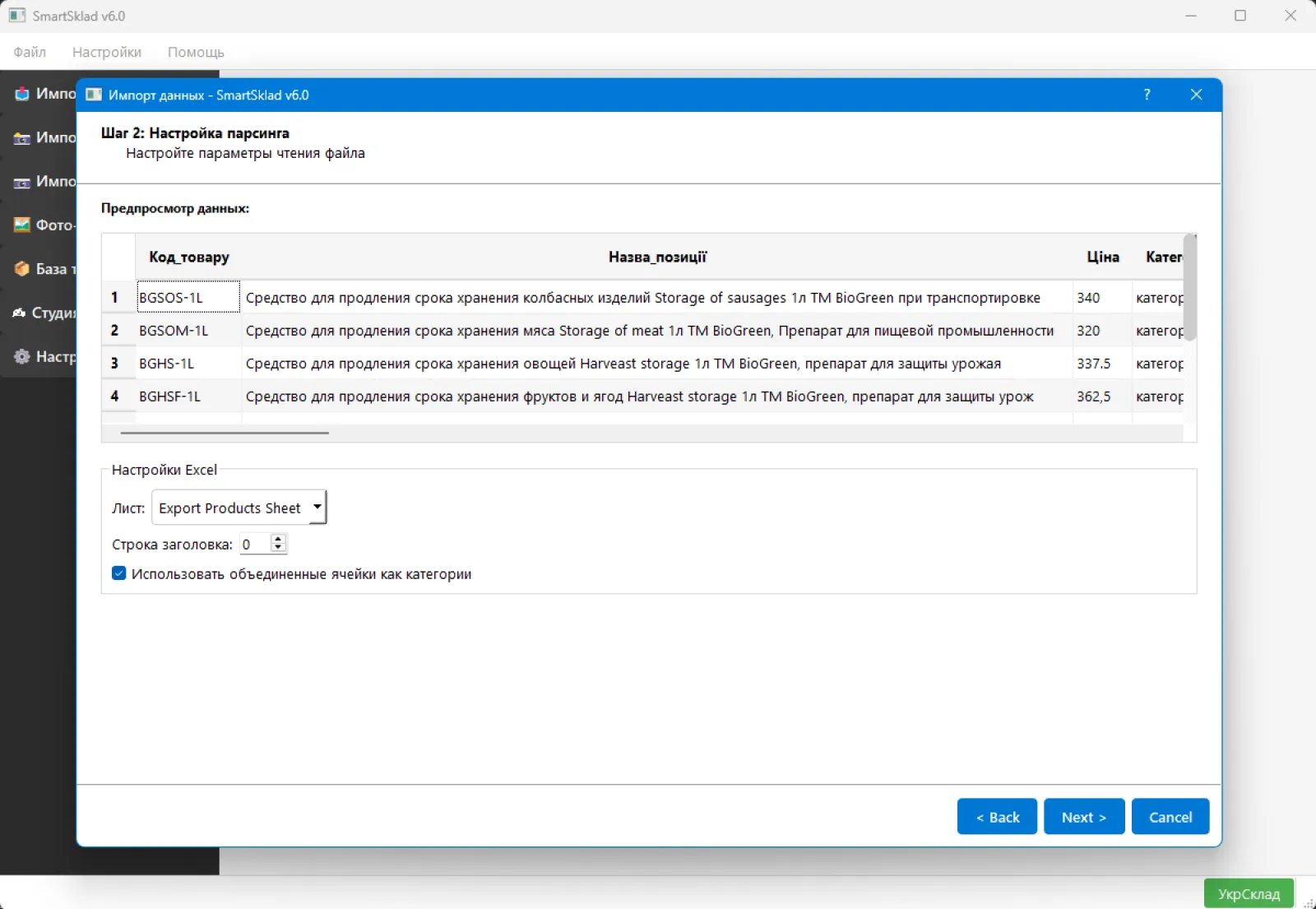Select the Storage of sausages product name cell
1316x909 pixels.
[x=657, y=297]
